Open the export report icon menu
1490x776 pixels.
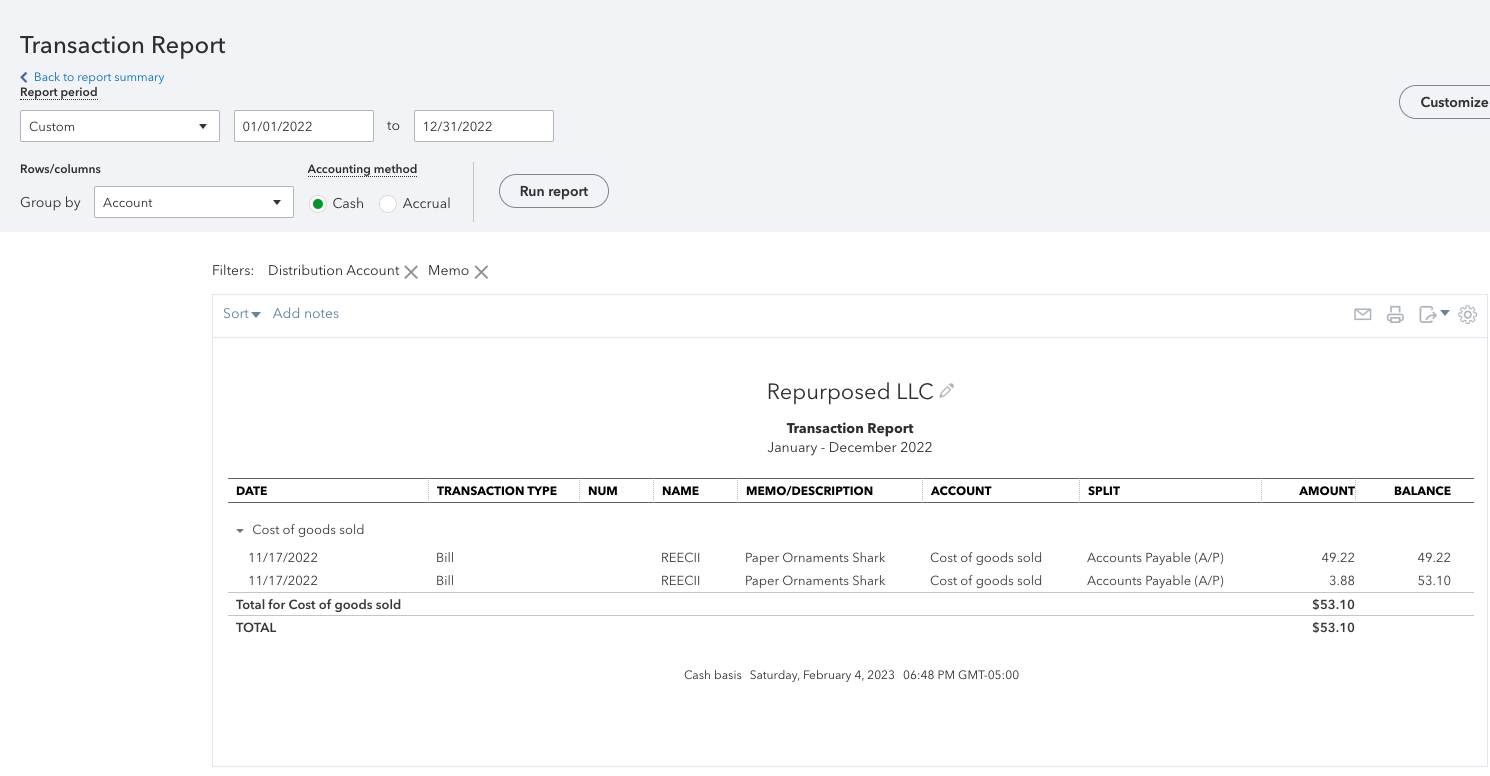pyautogui.click(x=1433, y=314)
